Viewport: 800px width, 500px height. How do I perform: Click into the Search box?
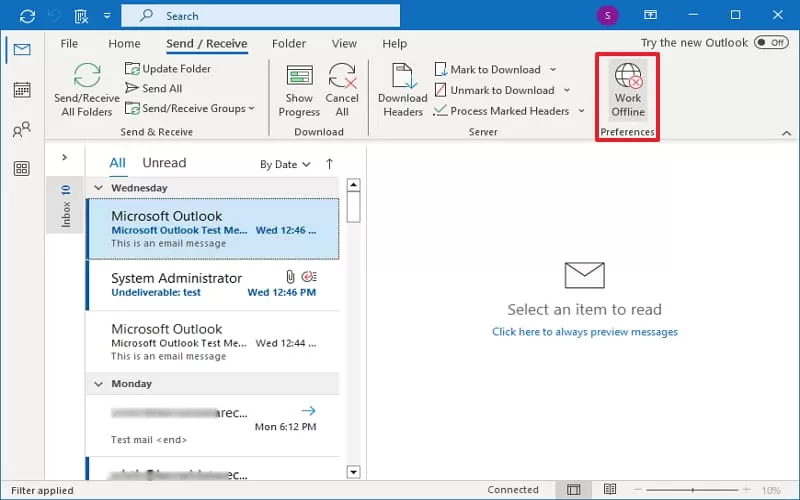coord(260,16)
